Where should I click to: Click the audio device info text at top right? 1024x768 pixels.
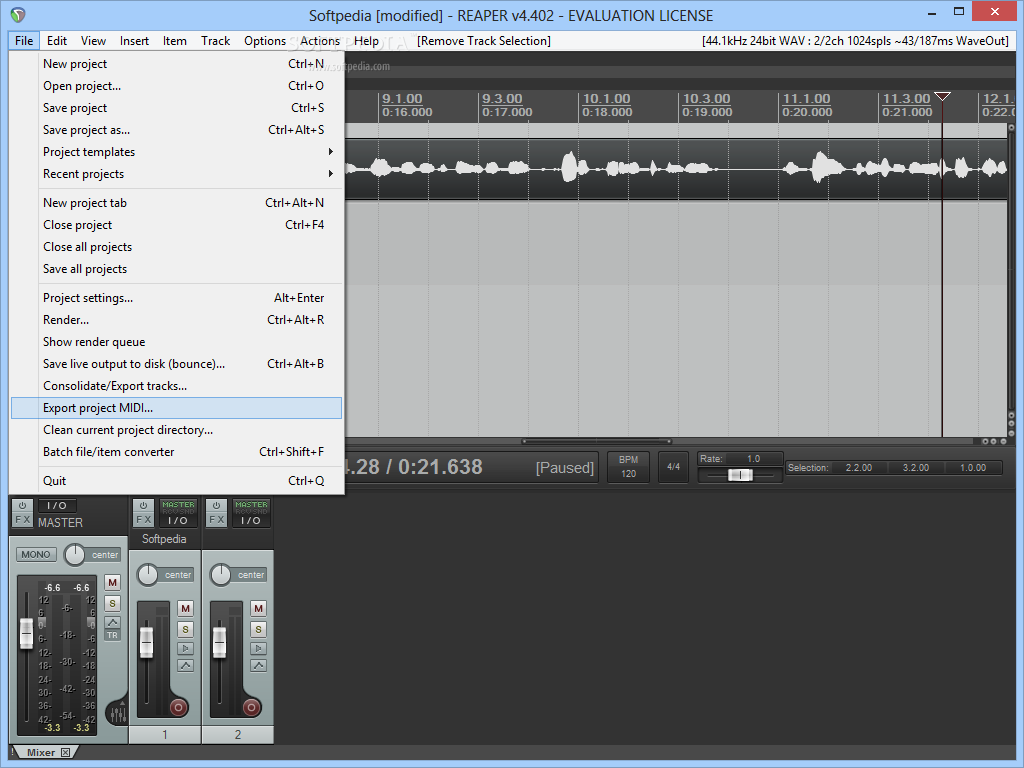click(856, 40)
